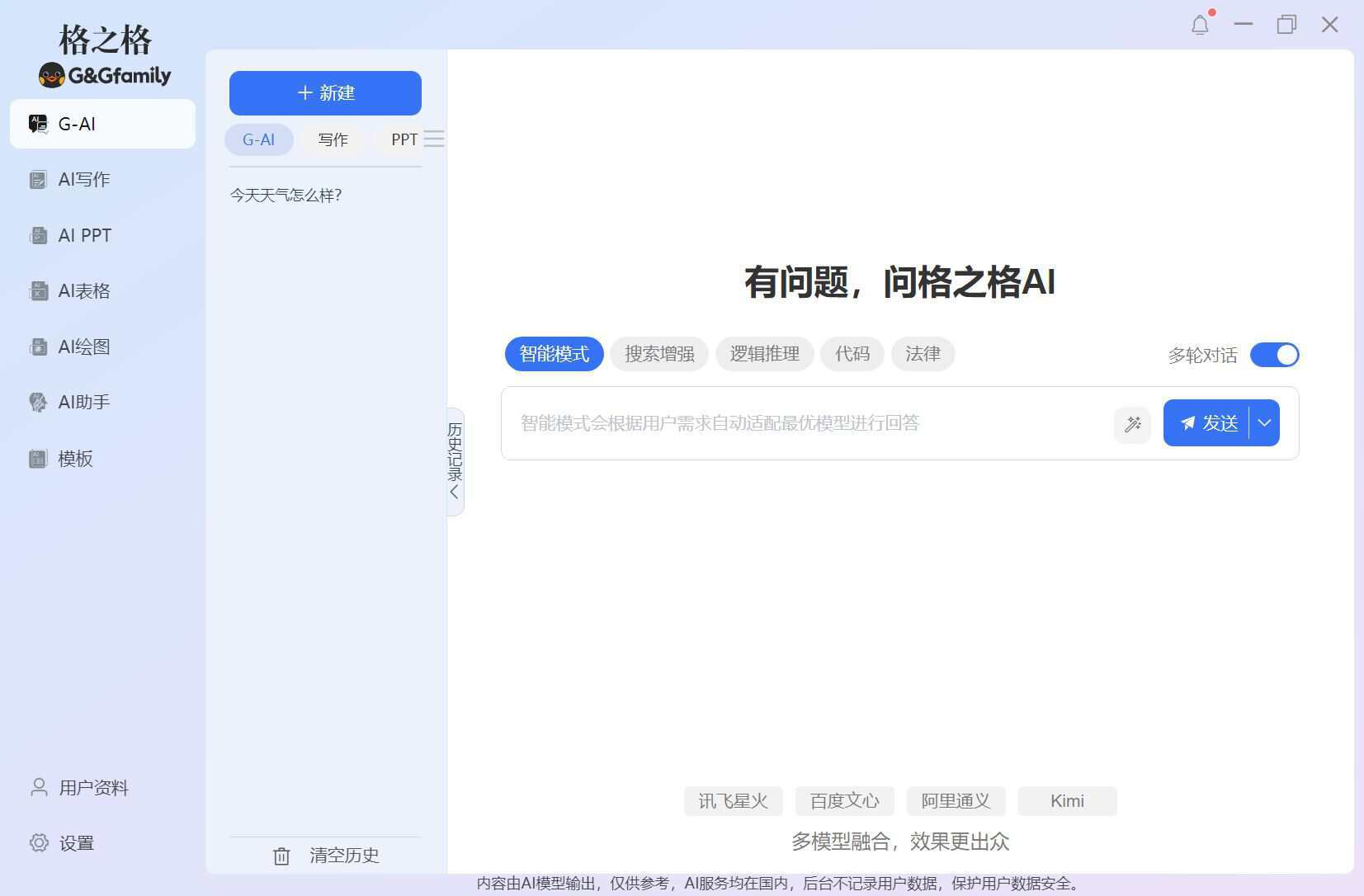This screenshot has width=1364, height=896.
Task: Click inside the question input field
Action: pyautogui.click(x=784, y=423)
